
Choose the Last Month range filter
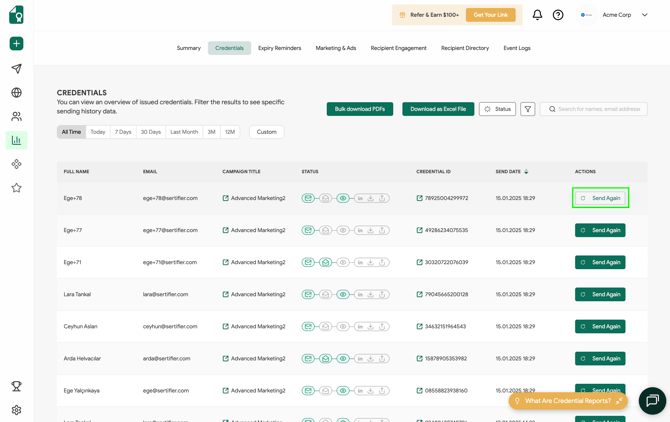[184, 132]
